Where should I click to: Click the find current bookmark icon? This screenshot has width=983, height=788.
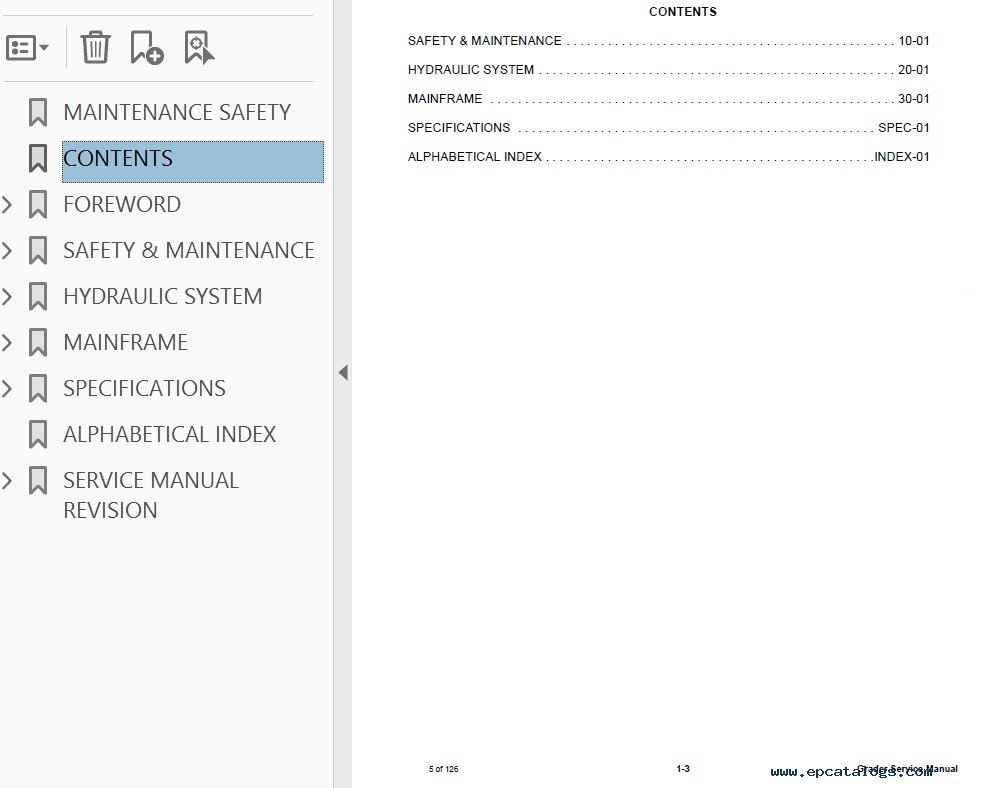click(x=199, y=47)
